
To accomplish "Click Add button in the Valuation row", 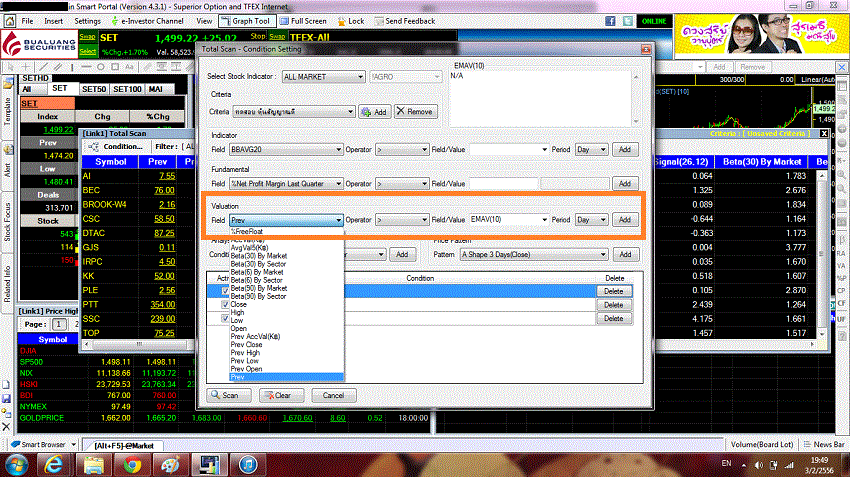I will (624, 220).
